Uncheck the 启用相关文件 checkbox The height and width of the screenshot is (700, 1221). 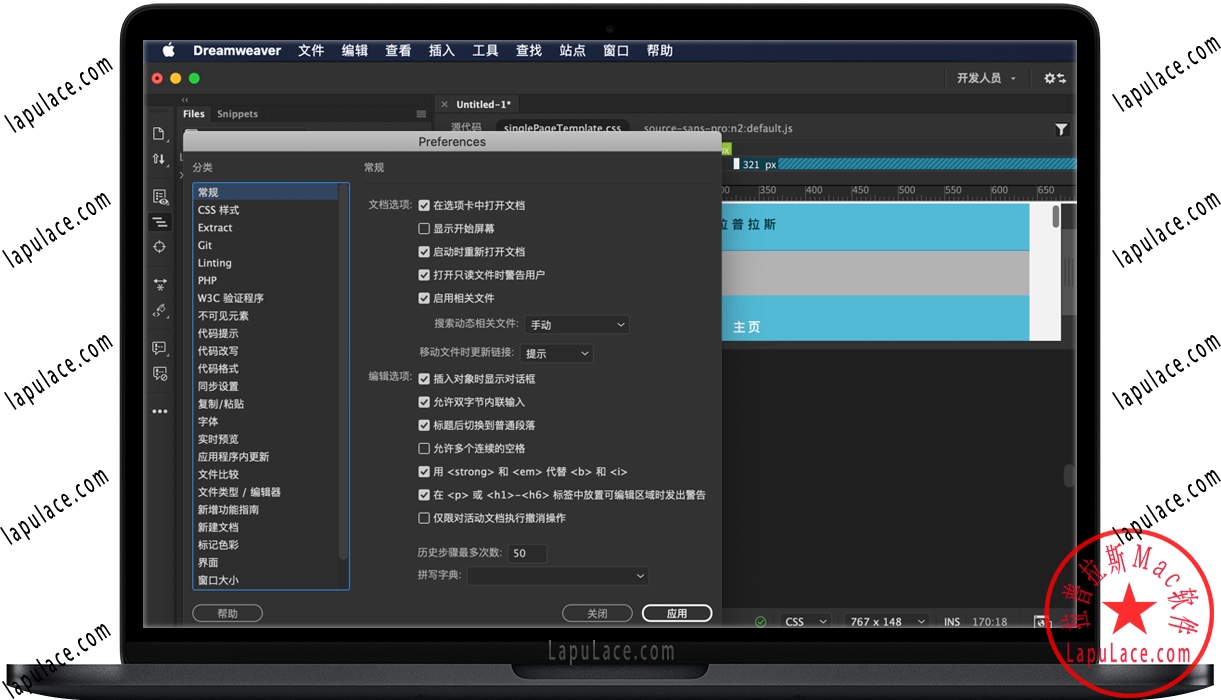tap(424, 298)
